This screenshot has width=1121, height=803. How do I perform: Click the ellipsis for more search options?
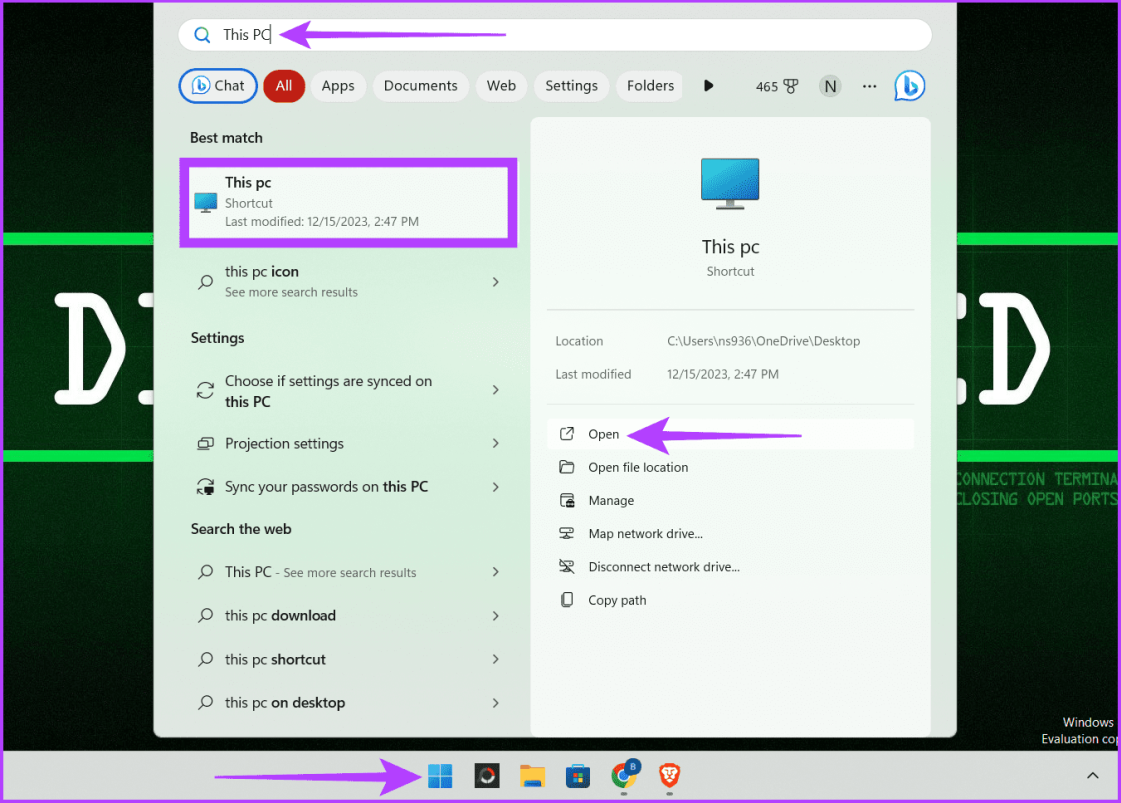tap(869, 86)
